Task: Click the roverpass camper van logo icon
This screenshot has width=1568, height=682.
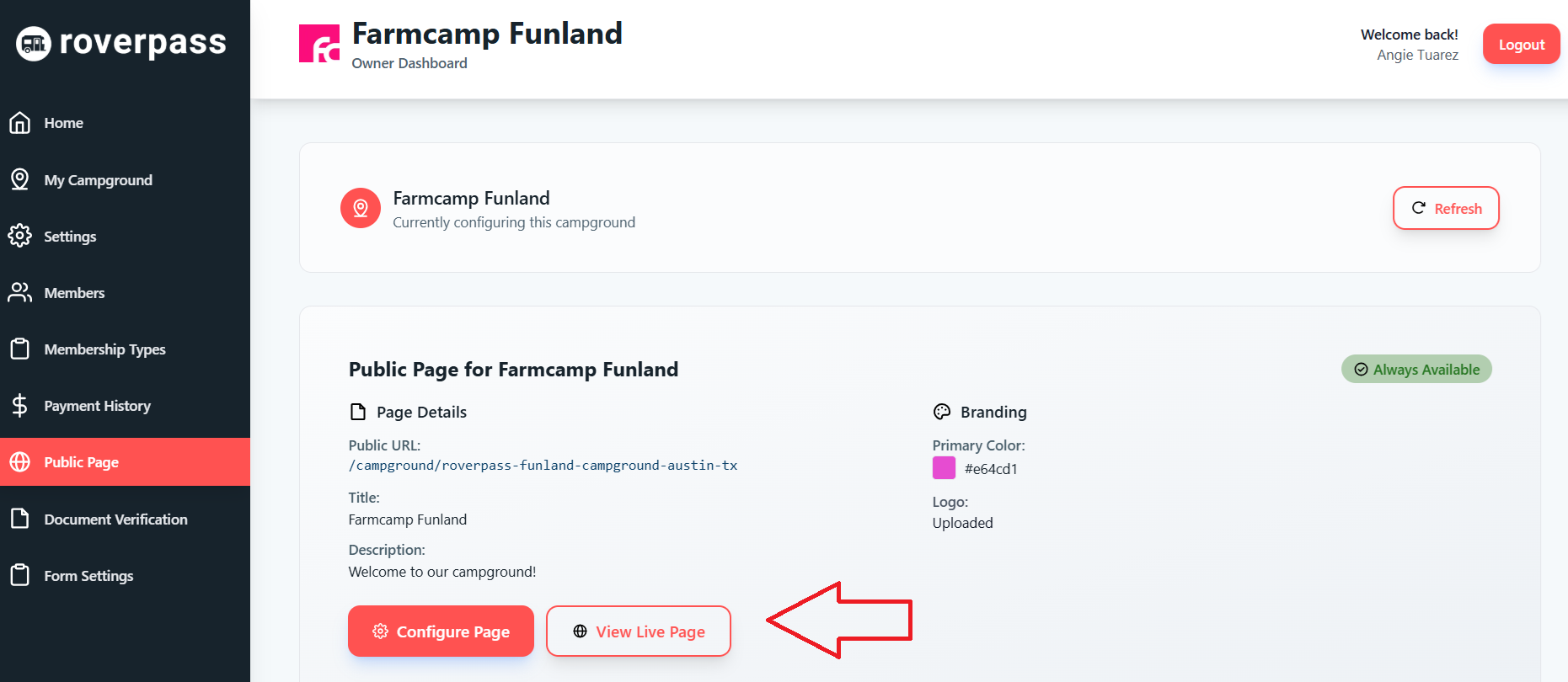Action: point(34,43)
